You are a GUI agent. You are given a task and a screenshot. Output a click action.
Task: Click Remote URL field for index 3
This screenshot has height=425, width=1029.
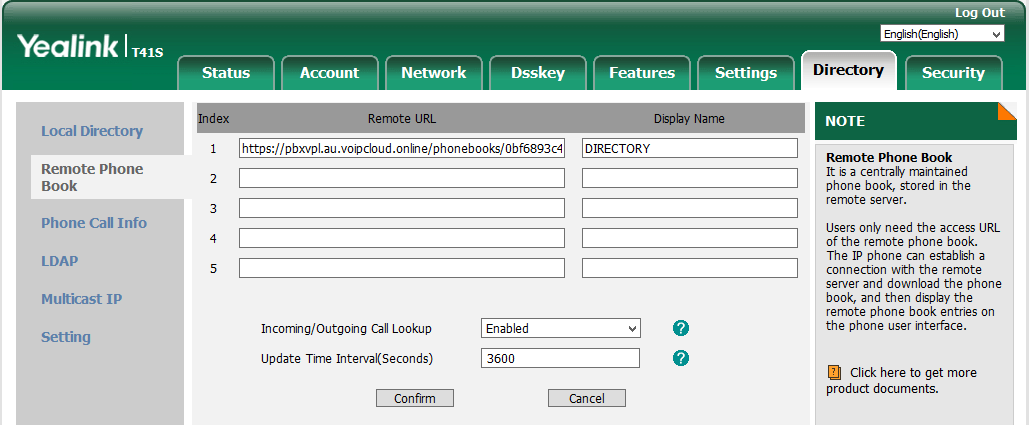tap(402, 208)
